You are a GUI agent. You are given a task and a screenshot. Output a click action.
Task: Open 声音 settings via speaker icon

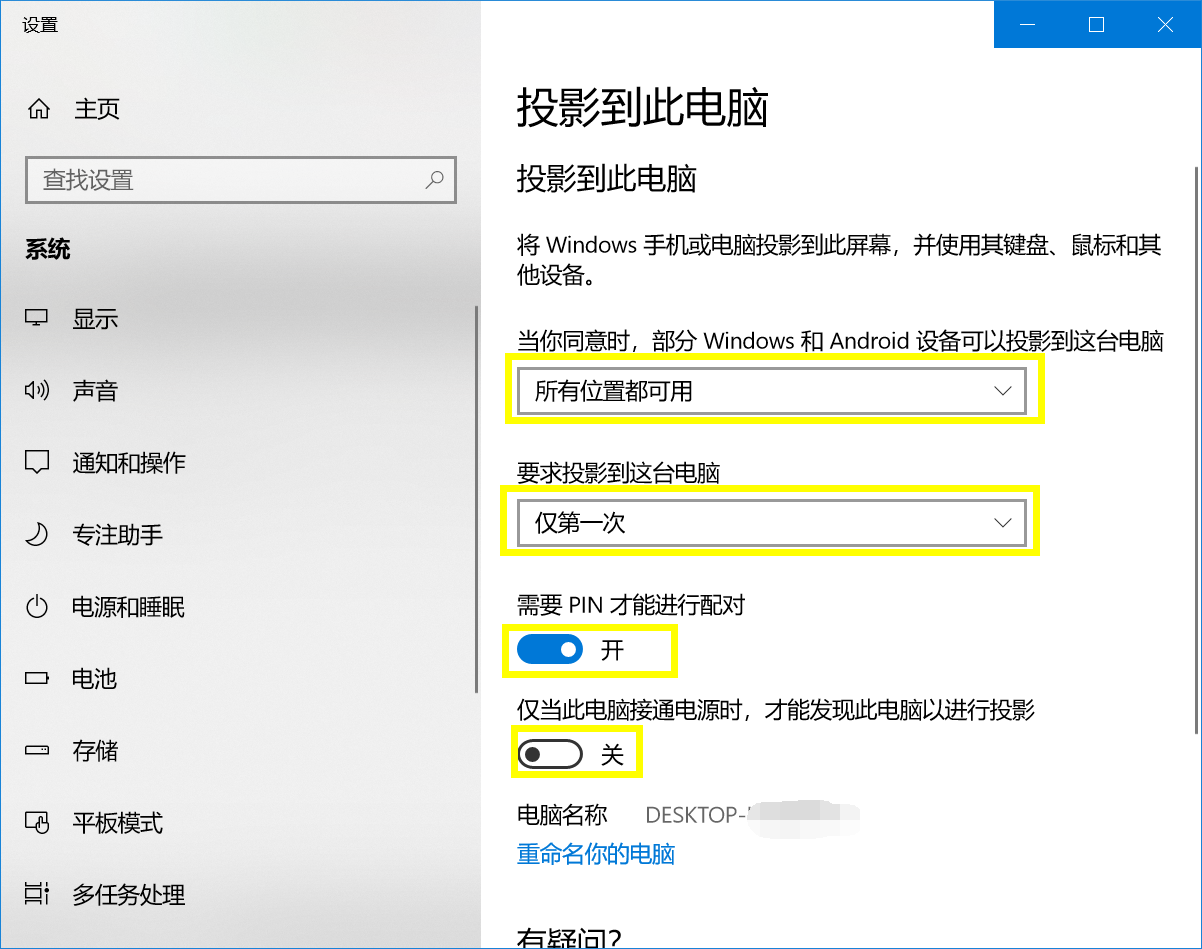tap(37, 390)
